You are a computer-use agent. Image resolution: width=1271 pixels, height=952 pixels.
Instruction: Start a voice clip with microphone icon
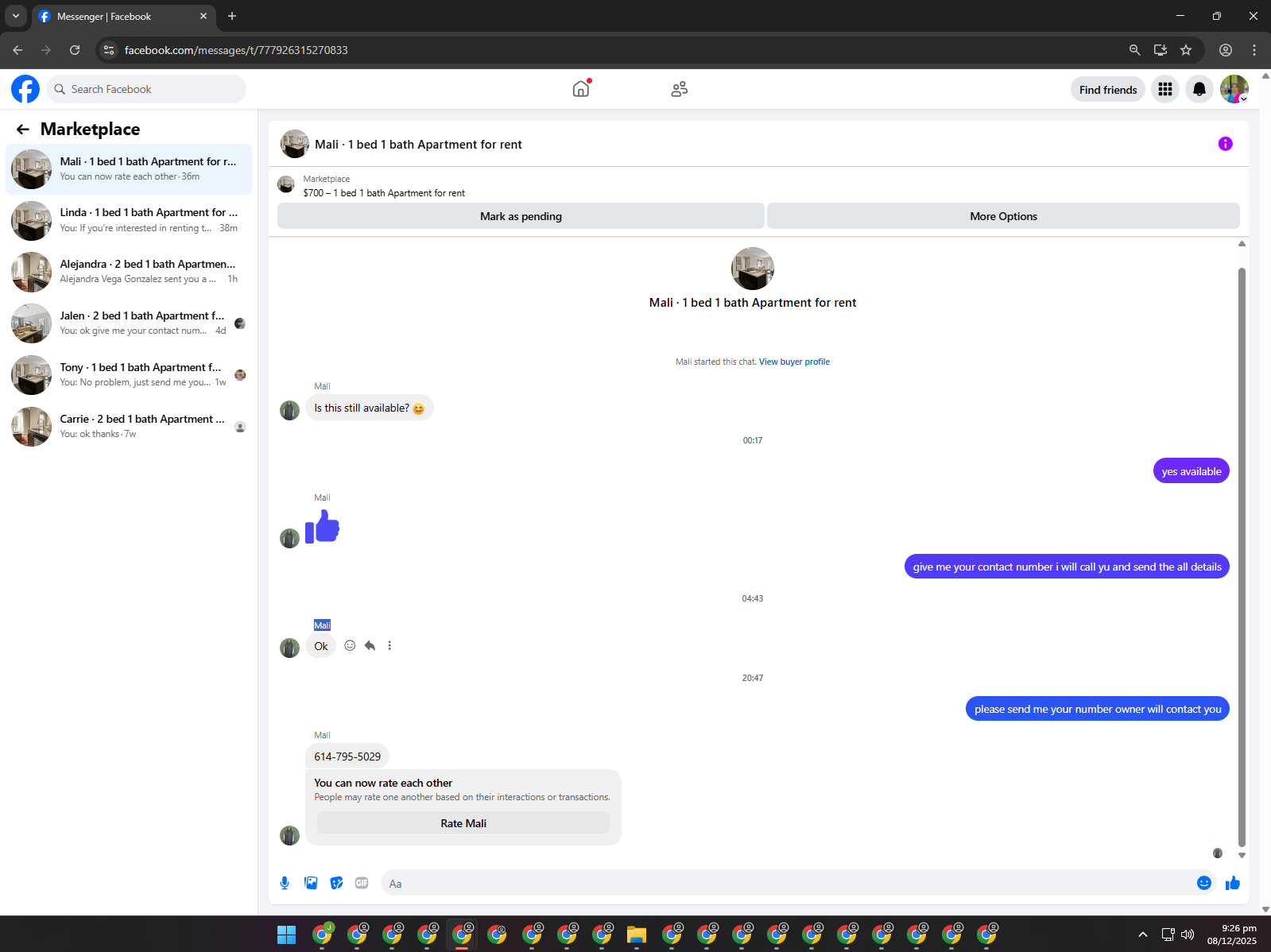(x=285, y=883)
